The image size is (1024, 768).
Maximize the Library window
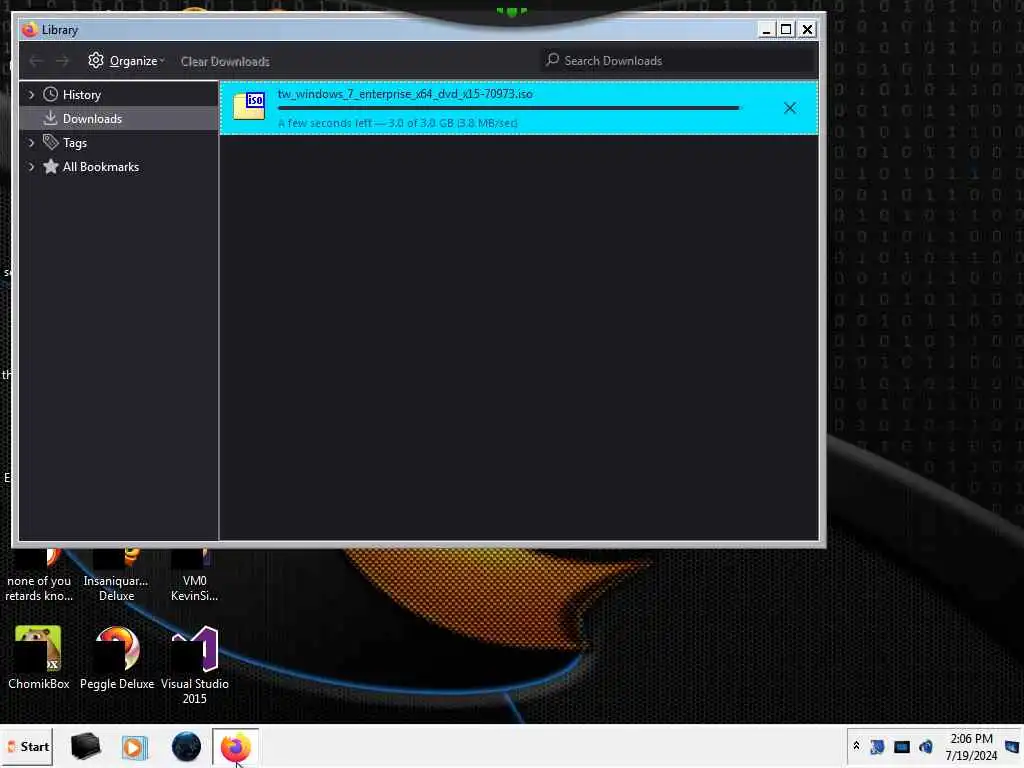pos(786,29)
